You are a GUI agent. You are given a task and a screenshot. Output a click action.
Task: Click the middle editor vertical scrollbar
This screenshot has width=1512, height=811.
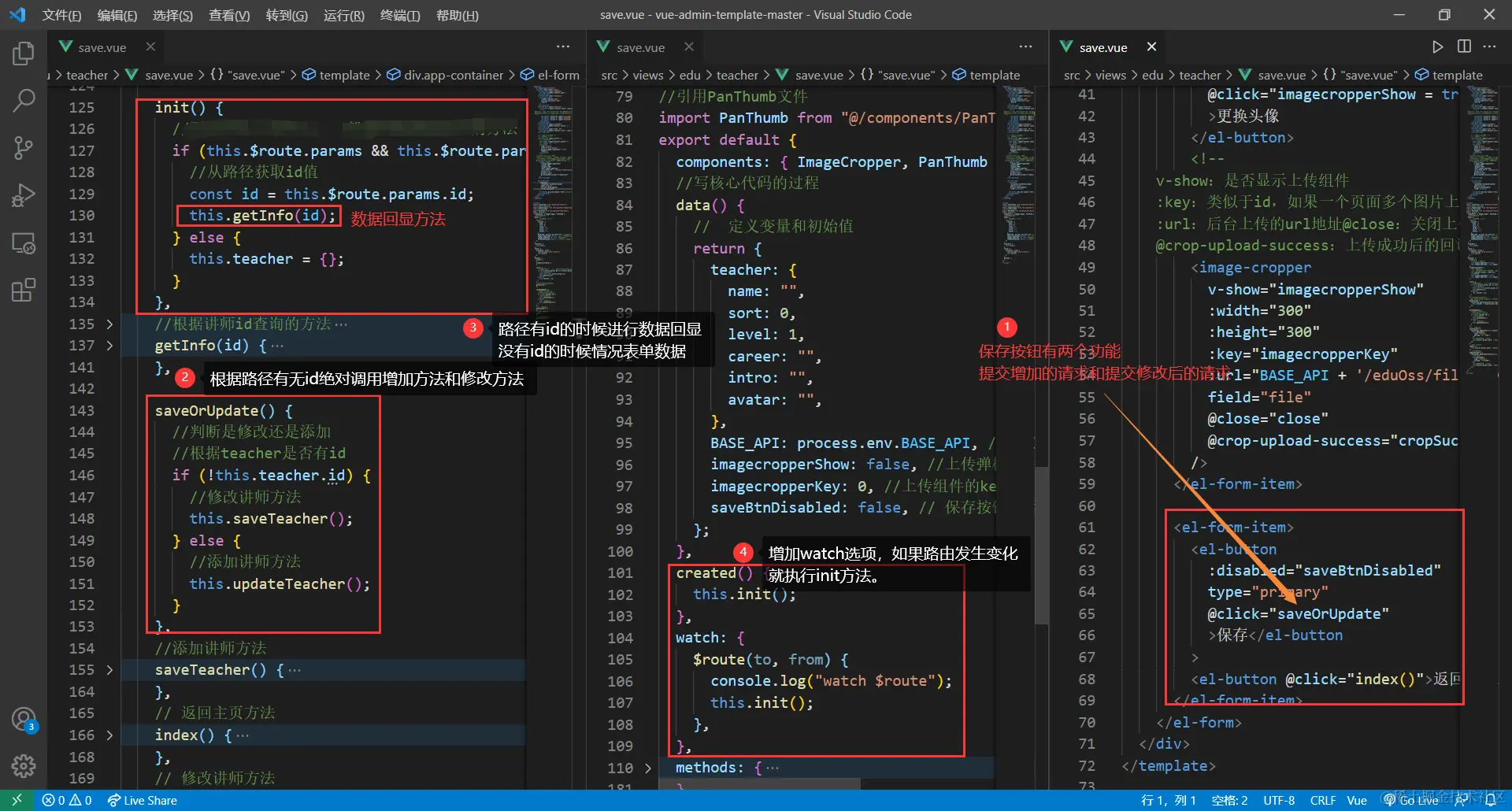[1042, 545]
